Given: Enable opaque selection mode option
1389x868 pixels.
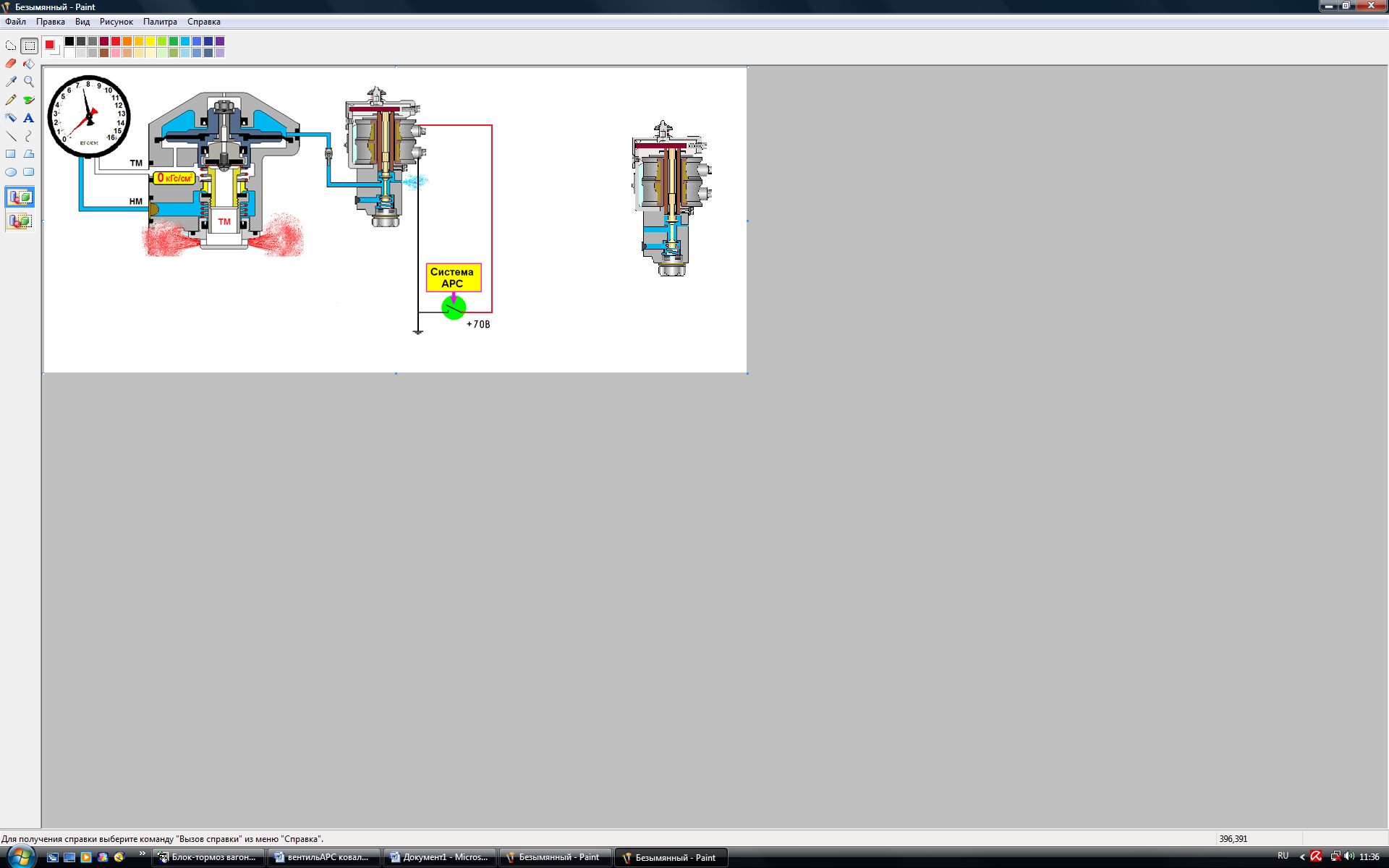Looking at the screenshot, I should click(x=20, y=197).
